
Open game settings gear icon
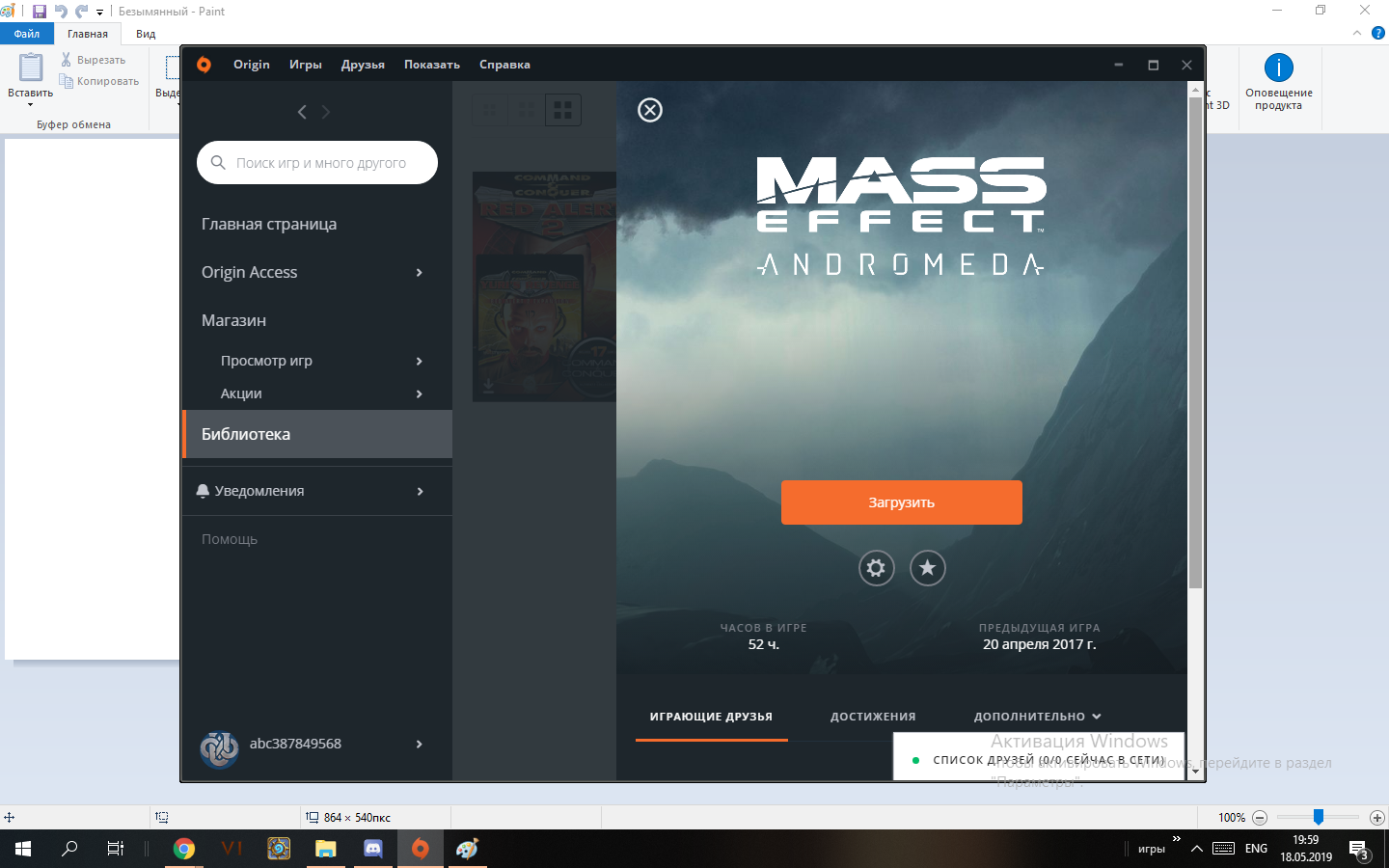876,568
